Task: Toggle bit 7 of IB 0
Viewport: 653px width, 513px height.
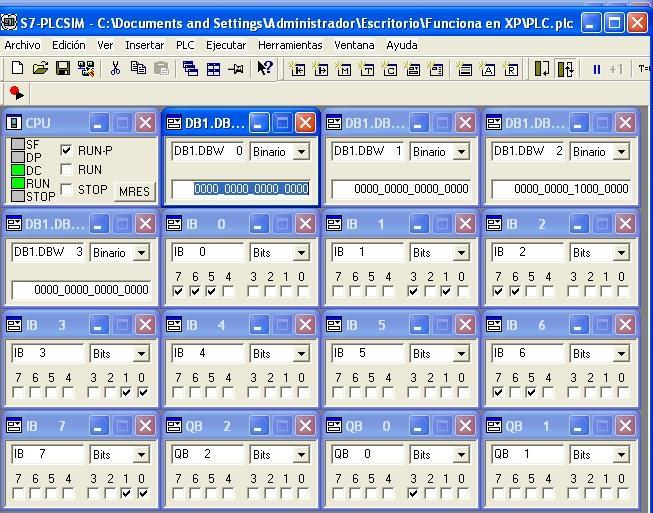Action: (x=178, y=291)
